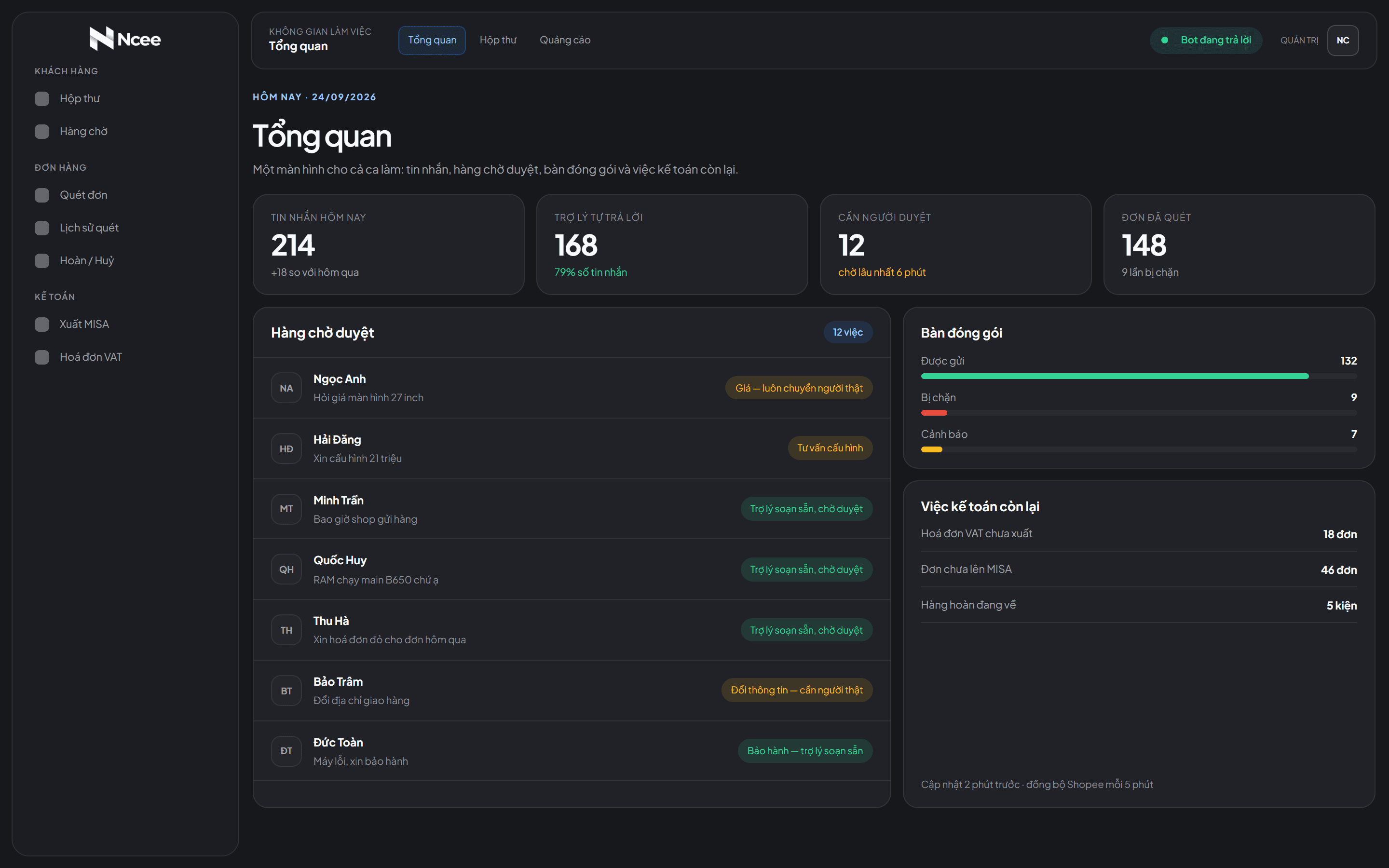Click 'Xin hoá đơn đỏ cho đơn hôm qua'
The image size is (1389, 868).
pyautogui.click(x=390, y=639)
